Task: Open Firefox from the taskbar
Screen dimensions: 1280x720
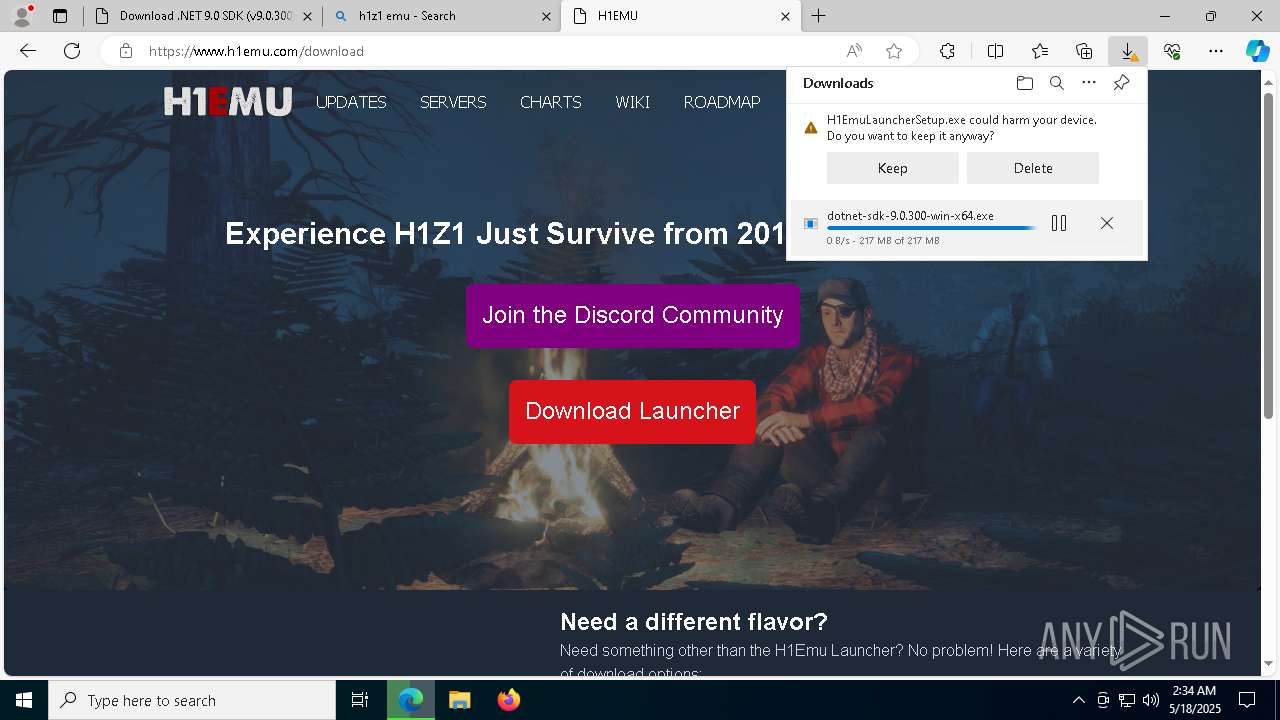Action: (508, 700)
